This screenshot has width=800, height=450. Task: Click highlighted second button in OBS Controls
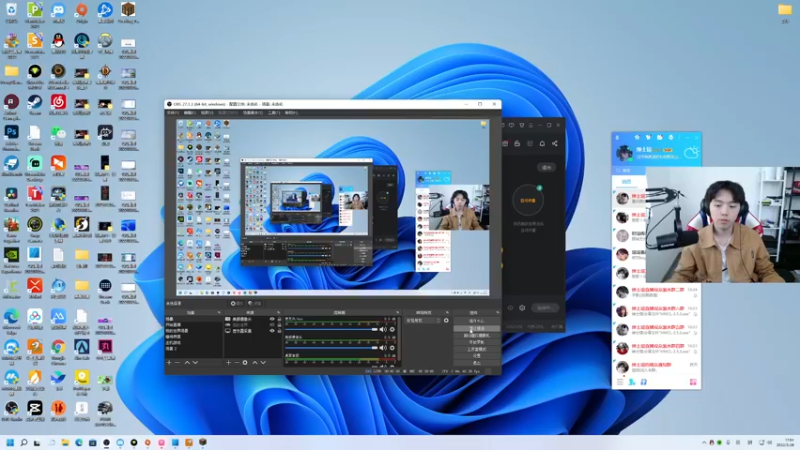[x=477, y=328]
